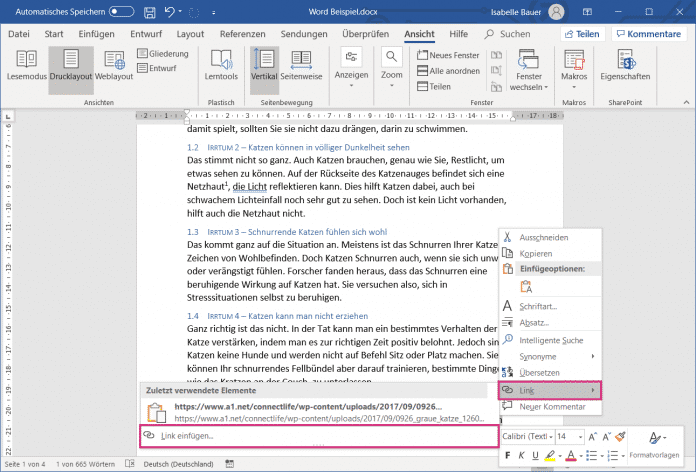Click the Teilen share button
Image resolution: width=696 pixels, height=472 pixels.
[581, 33]
